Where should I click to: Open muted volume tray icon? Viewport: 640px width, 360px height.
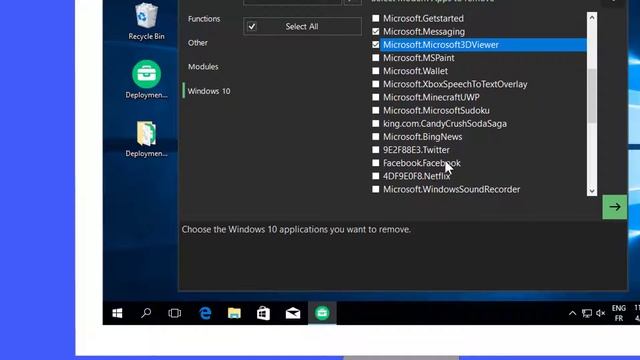point(600,313)
